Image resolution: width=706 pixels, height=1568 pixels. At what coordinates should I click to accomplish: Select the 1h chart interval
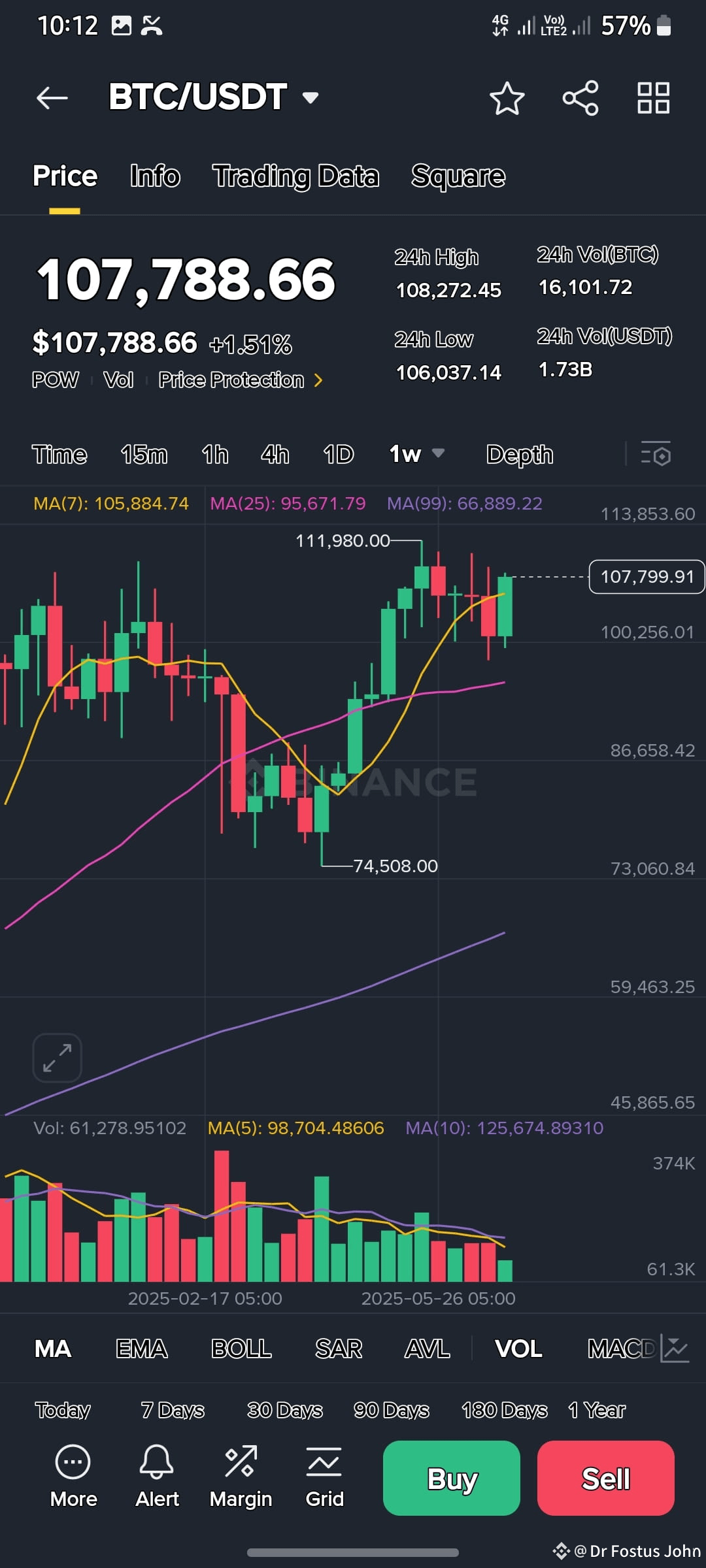(x=215, y=454)
